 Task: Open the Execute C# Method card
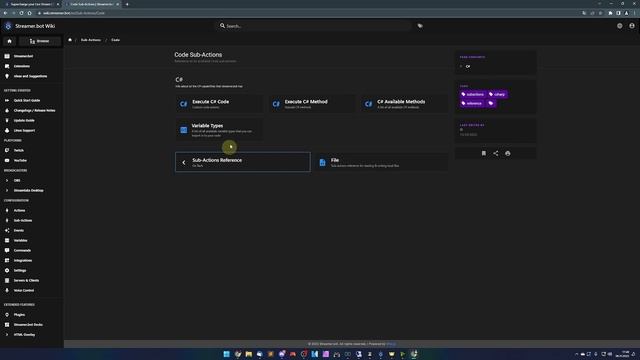(311, 104)
